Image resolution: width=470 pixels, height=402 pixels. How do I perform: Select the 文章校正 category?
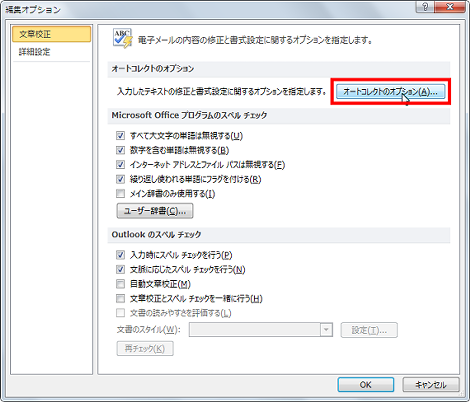point(51,34)
